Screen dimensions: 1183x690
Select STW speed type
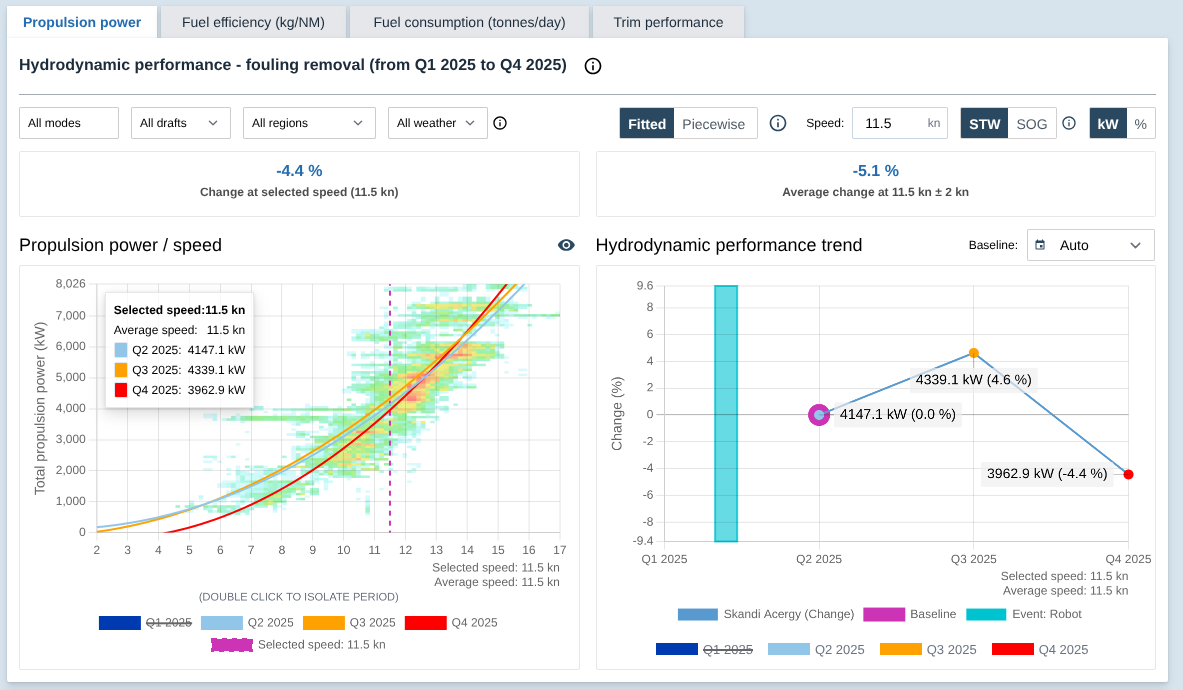tap(984, 124)
